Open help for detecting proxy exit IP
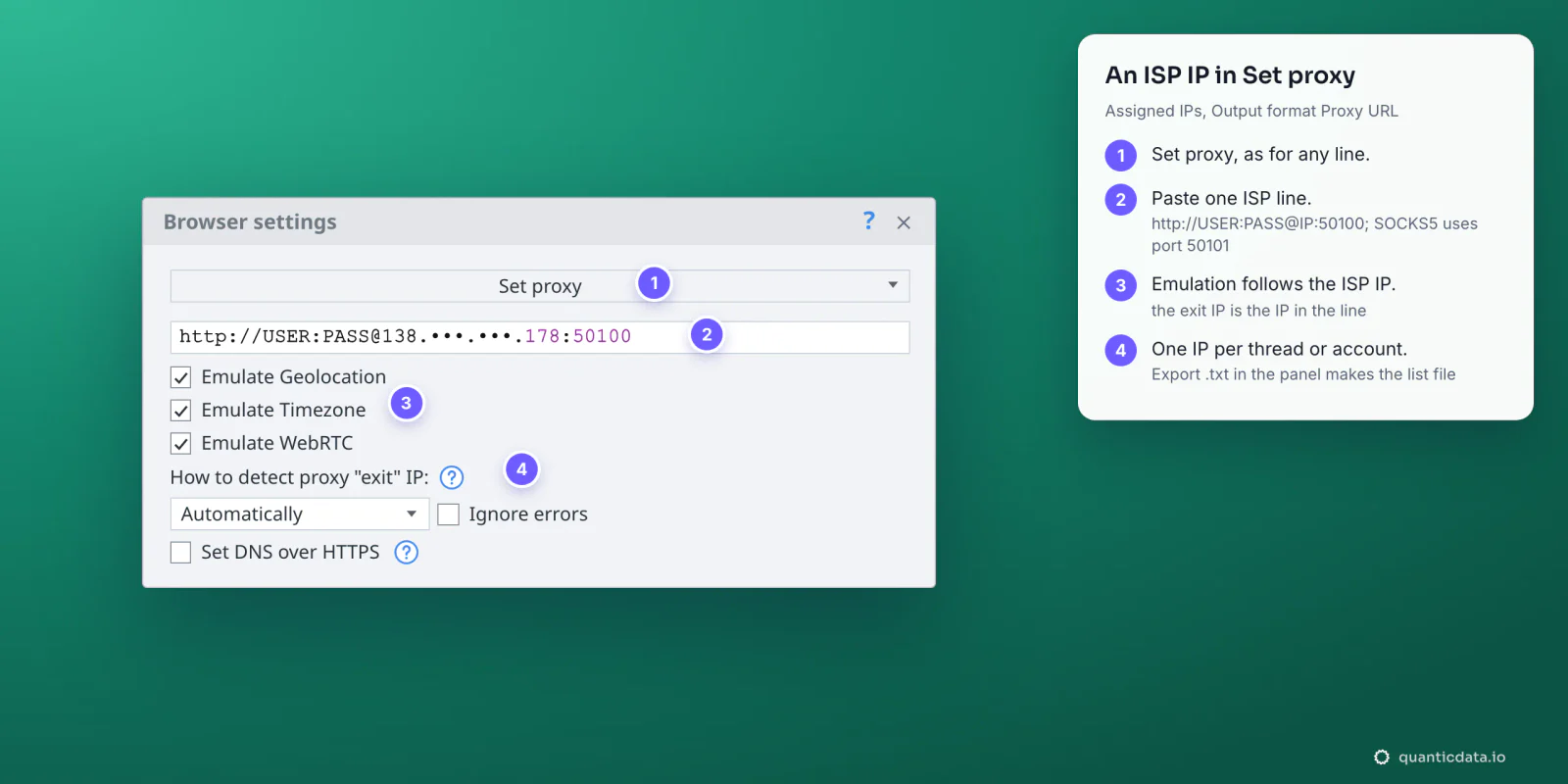The height and width of the screenshot is (784, 1568). click(452, 477)
